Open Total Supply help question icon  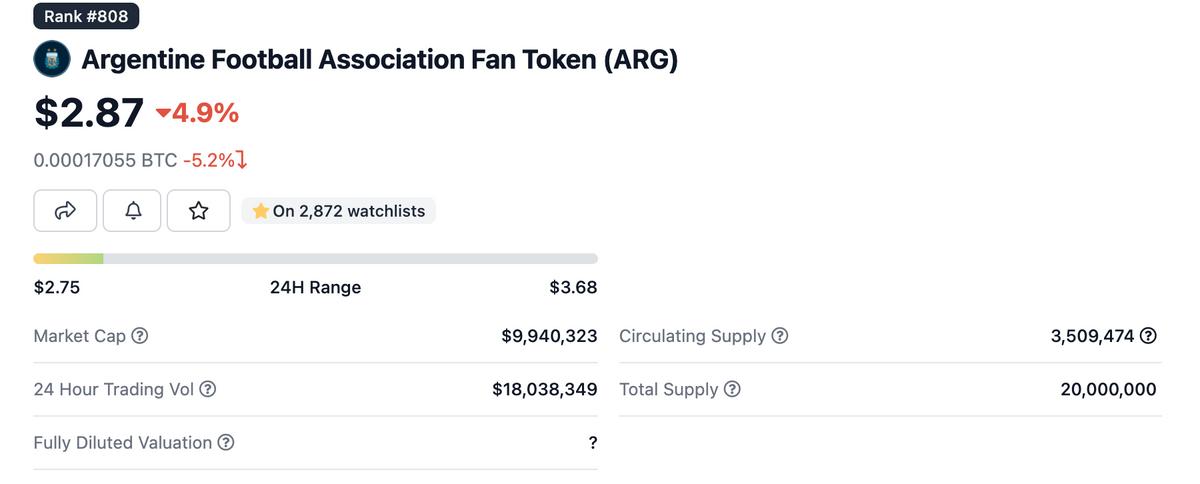pos(732,389)
